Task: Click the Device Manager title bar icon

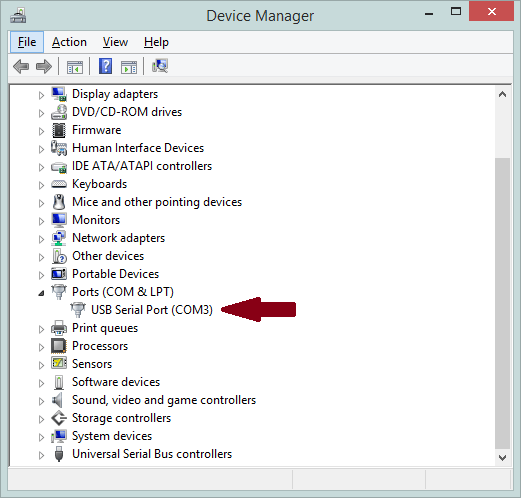Action: pyautogui.click(x=18, y=16)
